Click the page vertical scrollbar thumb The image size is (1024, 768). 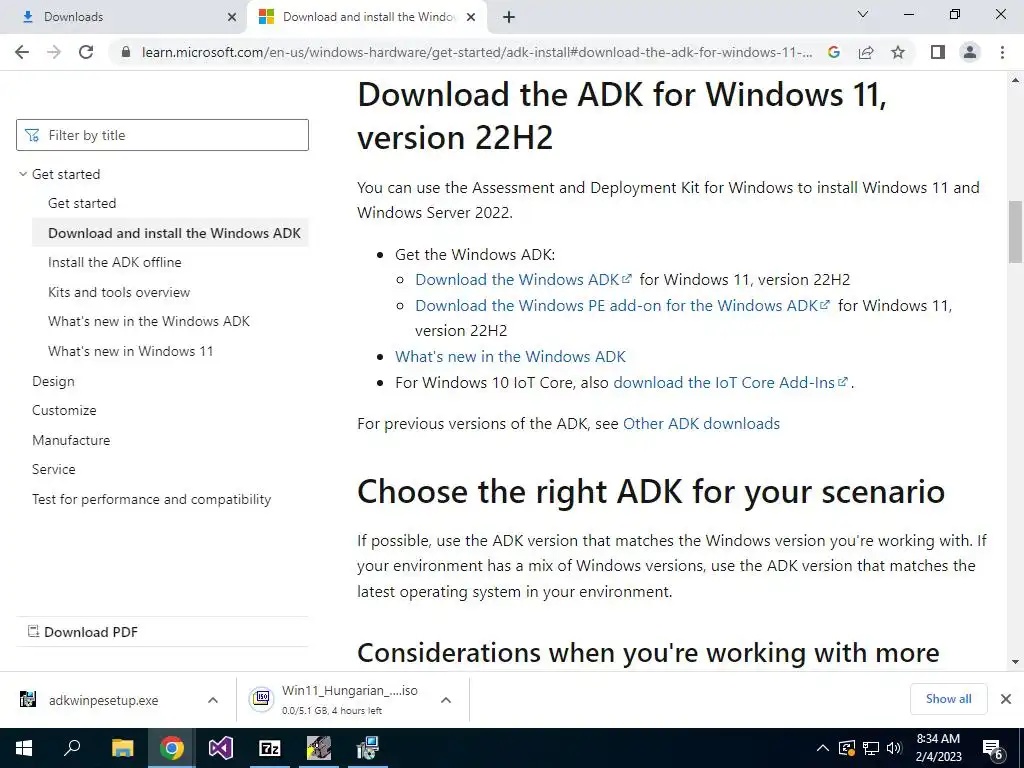[x=1016, y=232]
